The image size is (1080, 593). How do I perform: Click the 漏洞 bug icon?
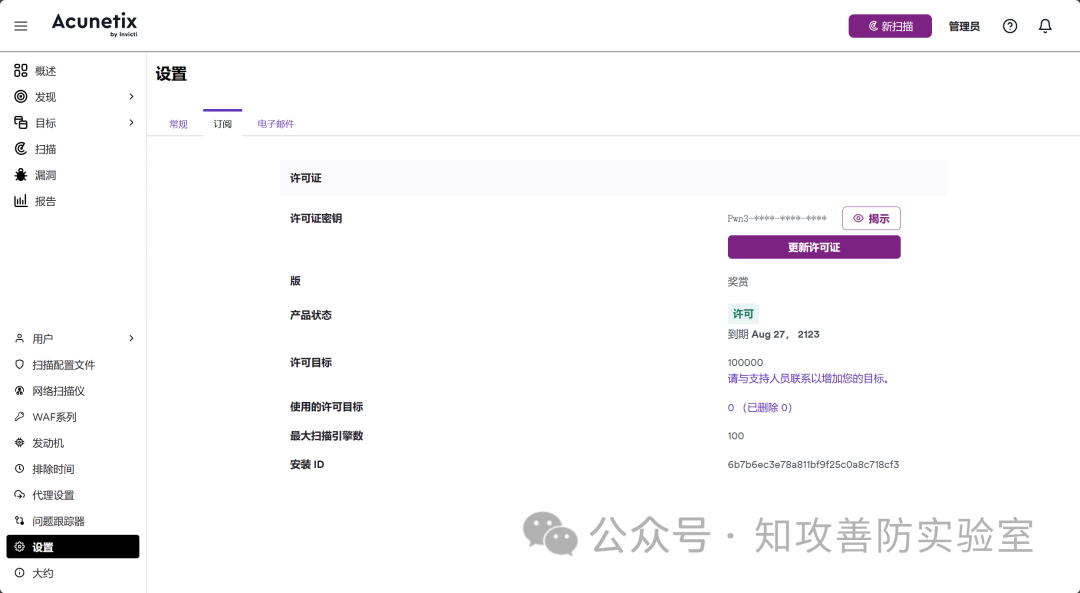click(21, 175)
